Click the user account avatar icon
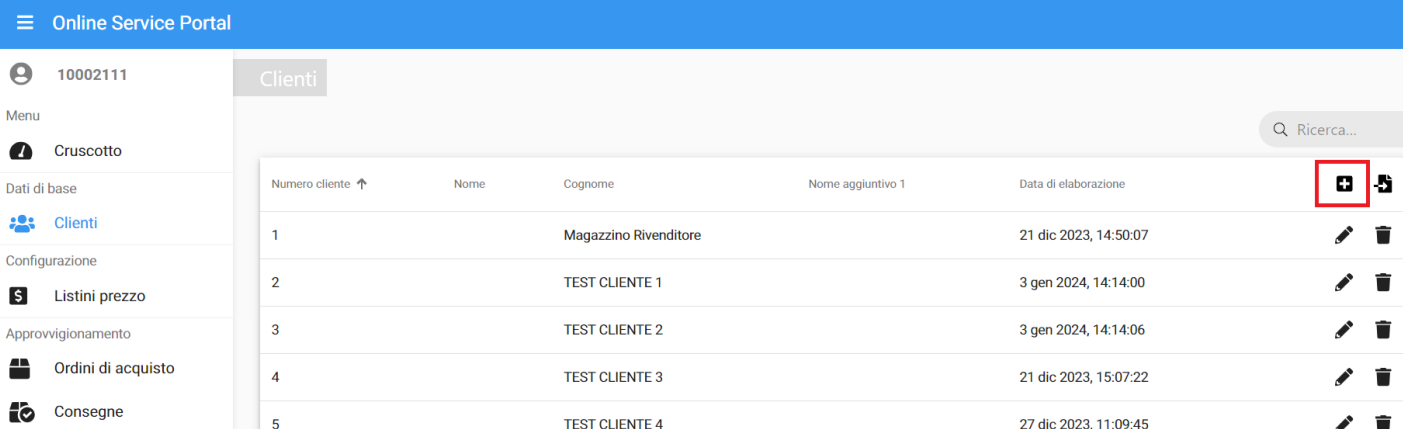 tap(21, 74)
